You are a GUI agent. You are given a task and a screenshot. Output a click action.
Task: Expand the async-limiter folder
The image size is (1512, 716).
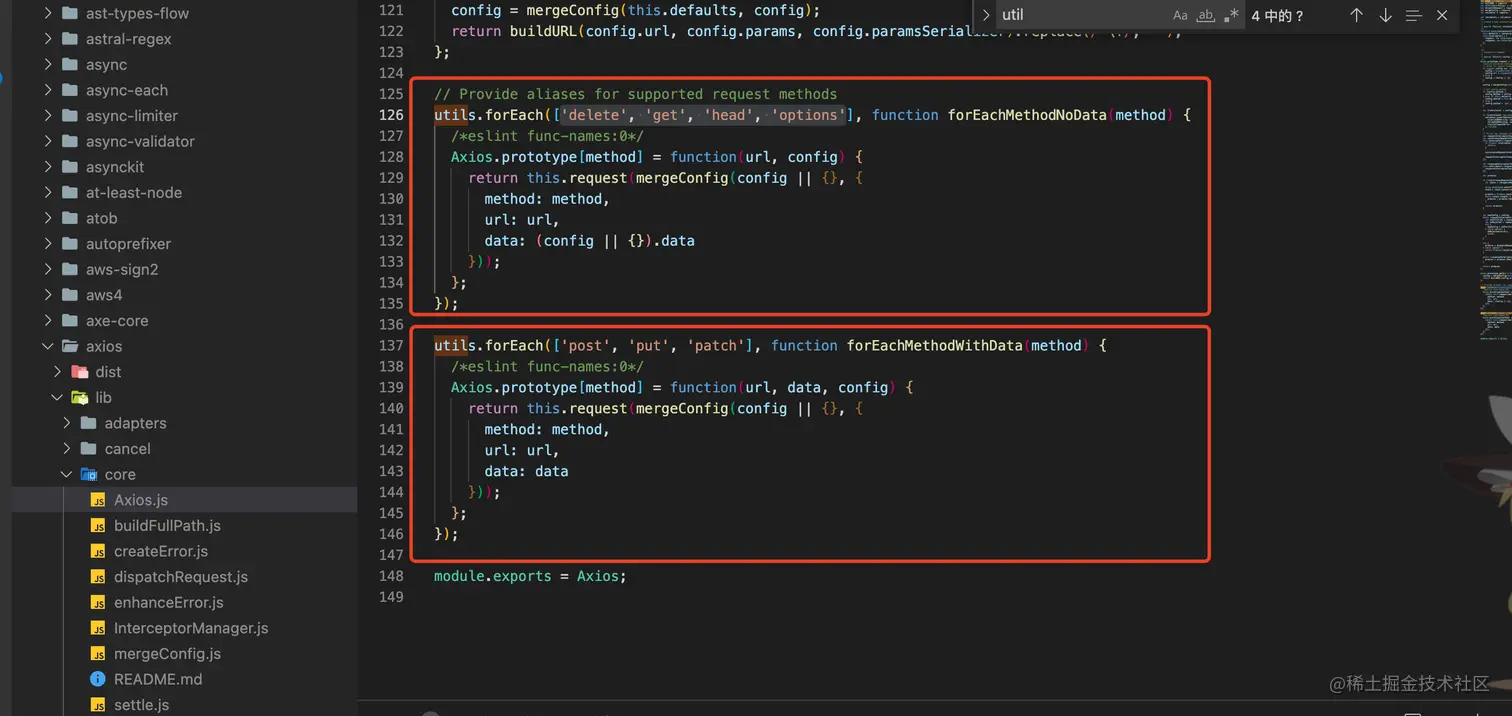47,116
